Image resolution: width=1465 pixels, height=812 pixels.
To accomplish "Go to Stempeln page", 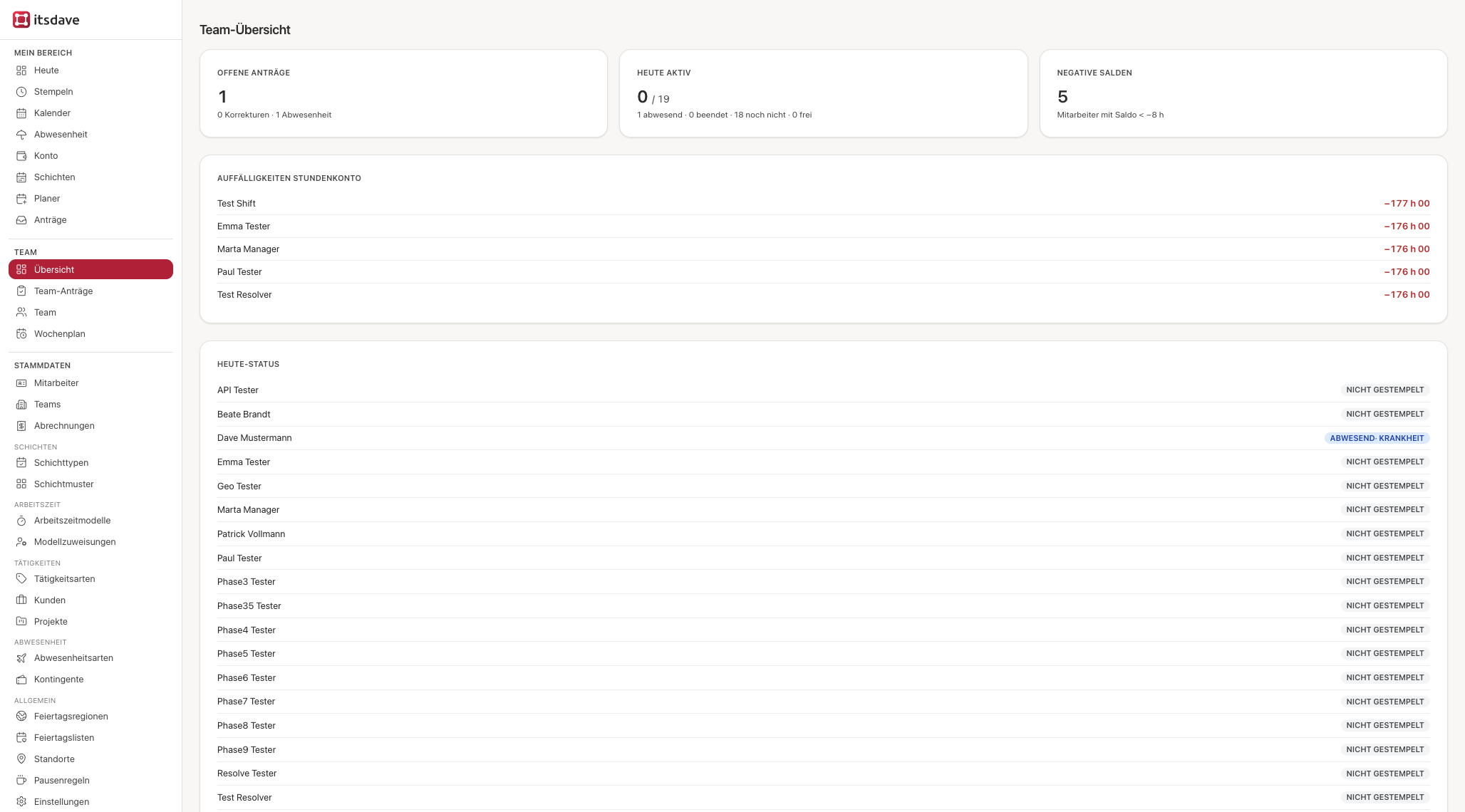I will (x=90, y=92).
